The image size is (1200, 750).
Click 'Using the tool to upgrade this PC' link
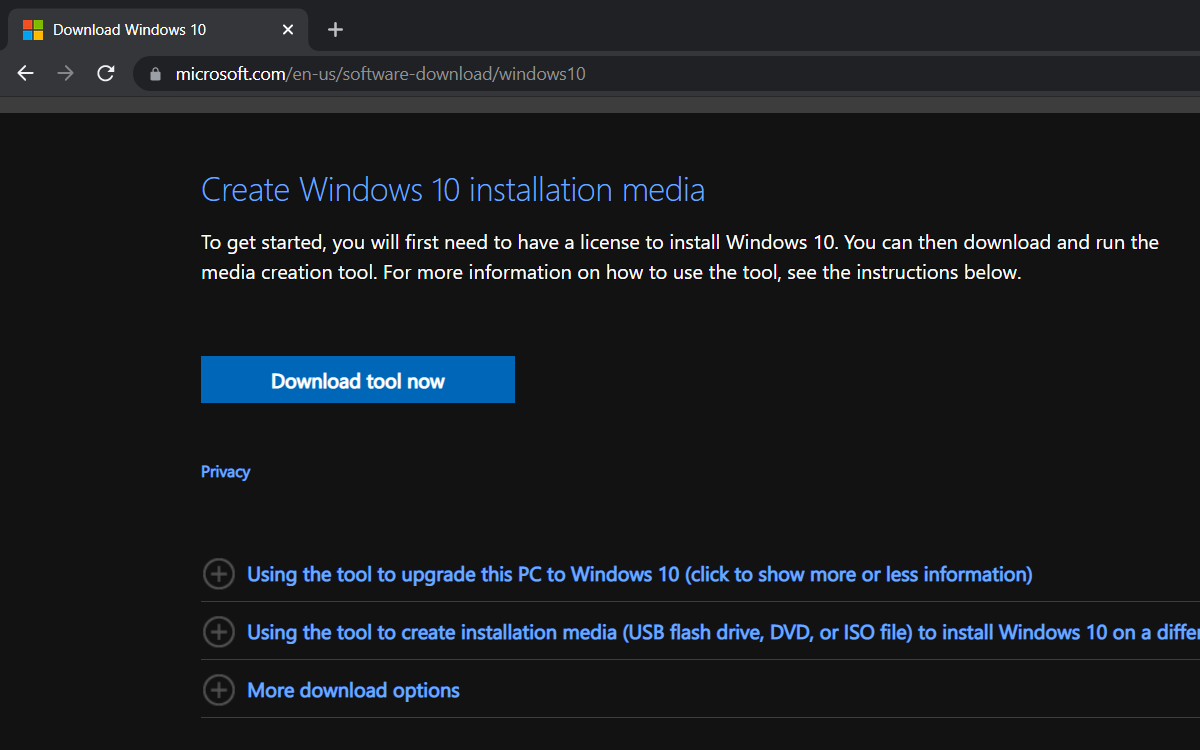click(x=640, y=574)
